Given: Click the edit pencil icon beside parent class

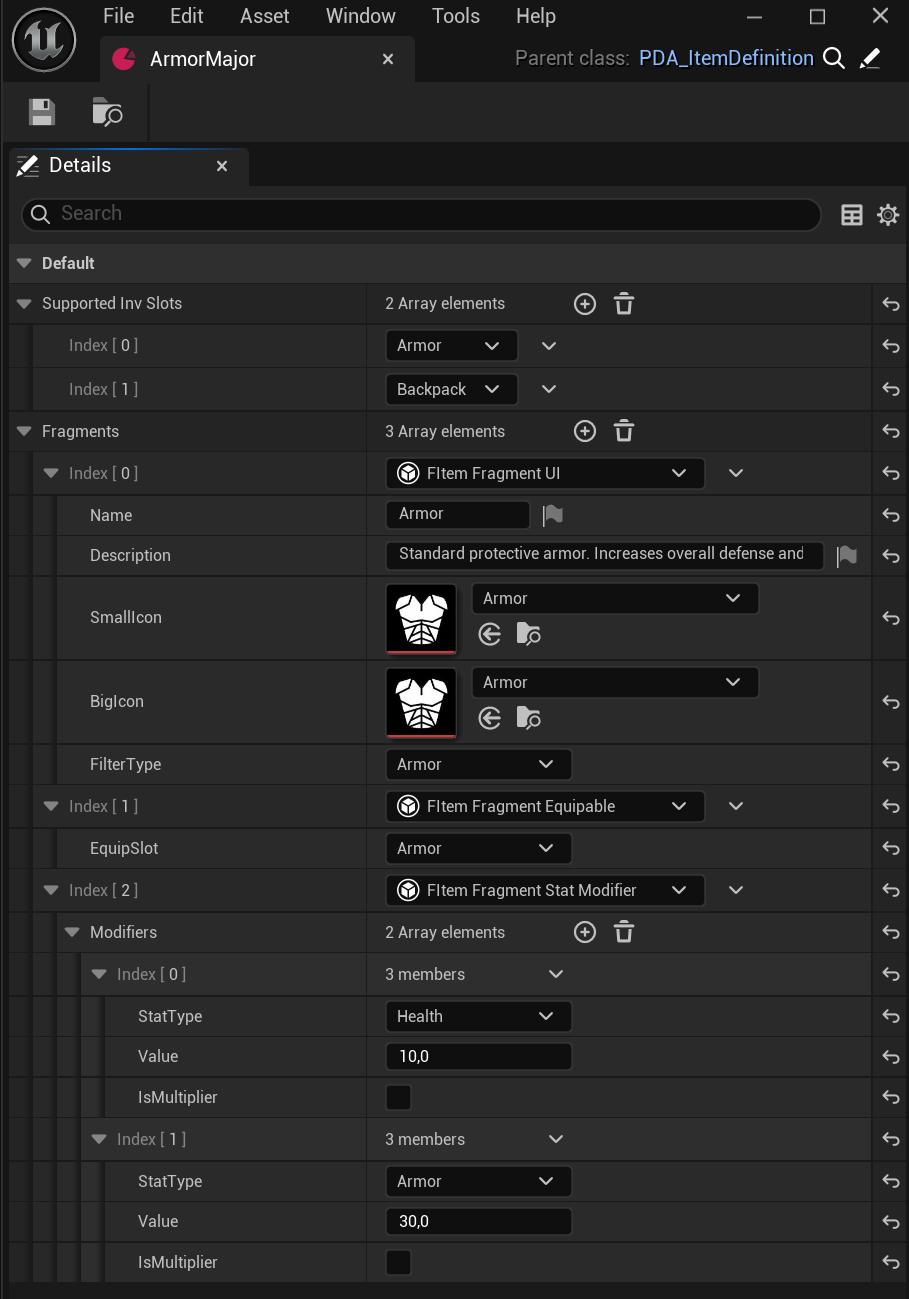Looking at the screenshot, I should click(x=870, y=59).
